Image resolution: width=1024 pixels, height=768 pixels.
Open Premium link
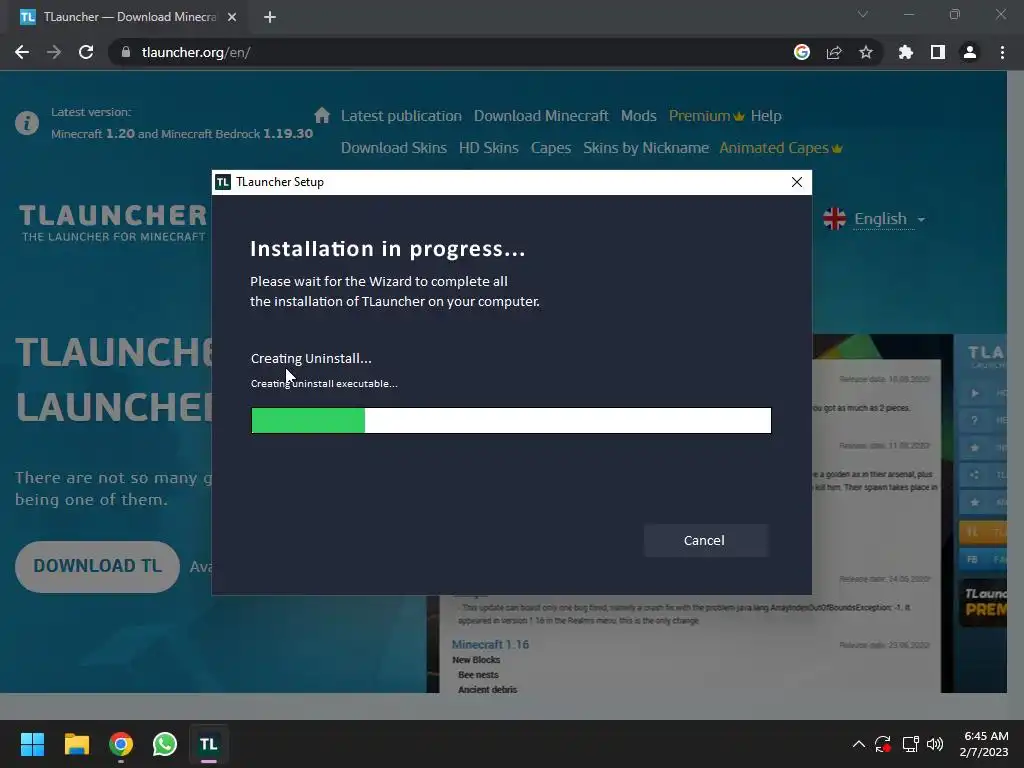(x=707, y=116)
